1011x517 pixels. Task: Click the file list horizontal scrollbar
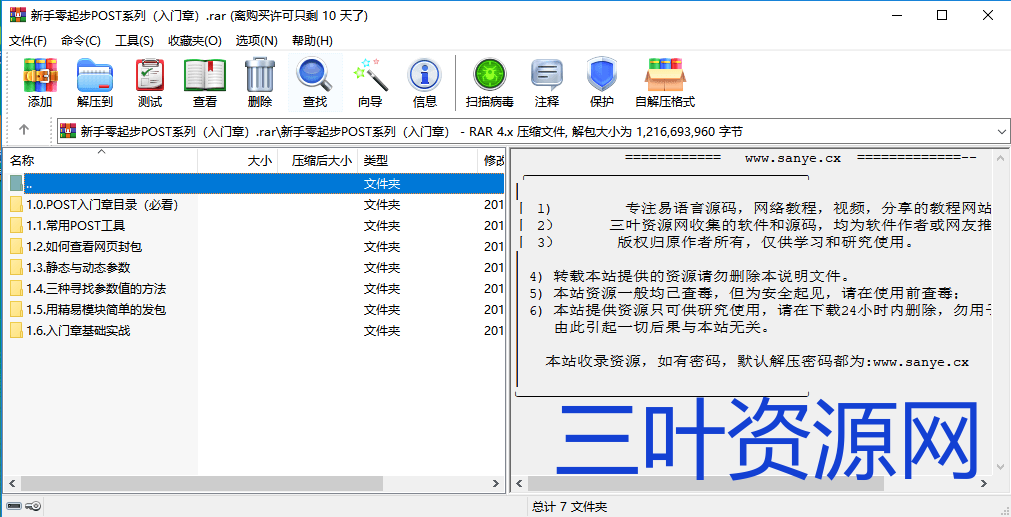(200, 483)
